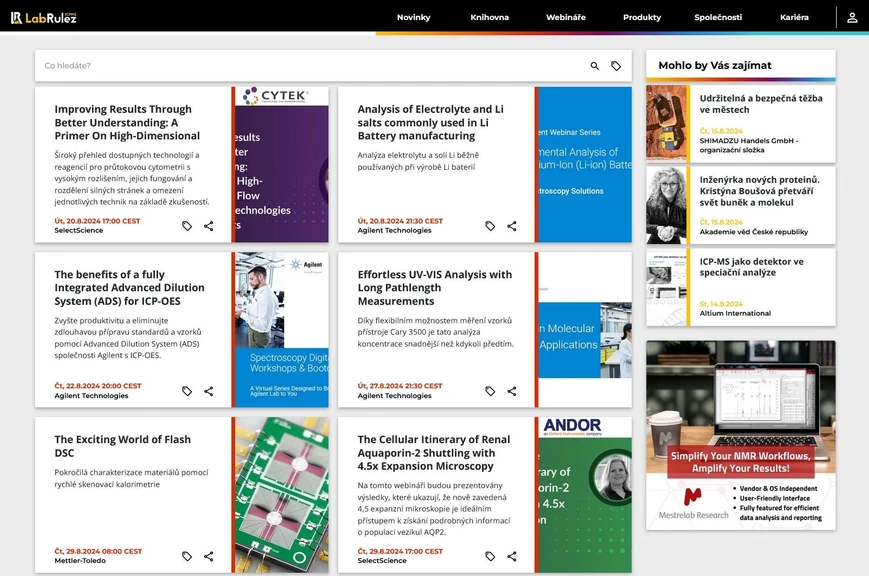Share the High-Dimensional cytometry webinar card
869x576 pixels.
[x=208, y=226]
